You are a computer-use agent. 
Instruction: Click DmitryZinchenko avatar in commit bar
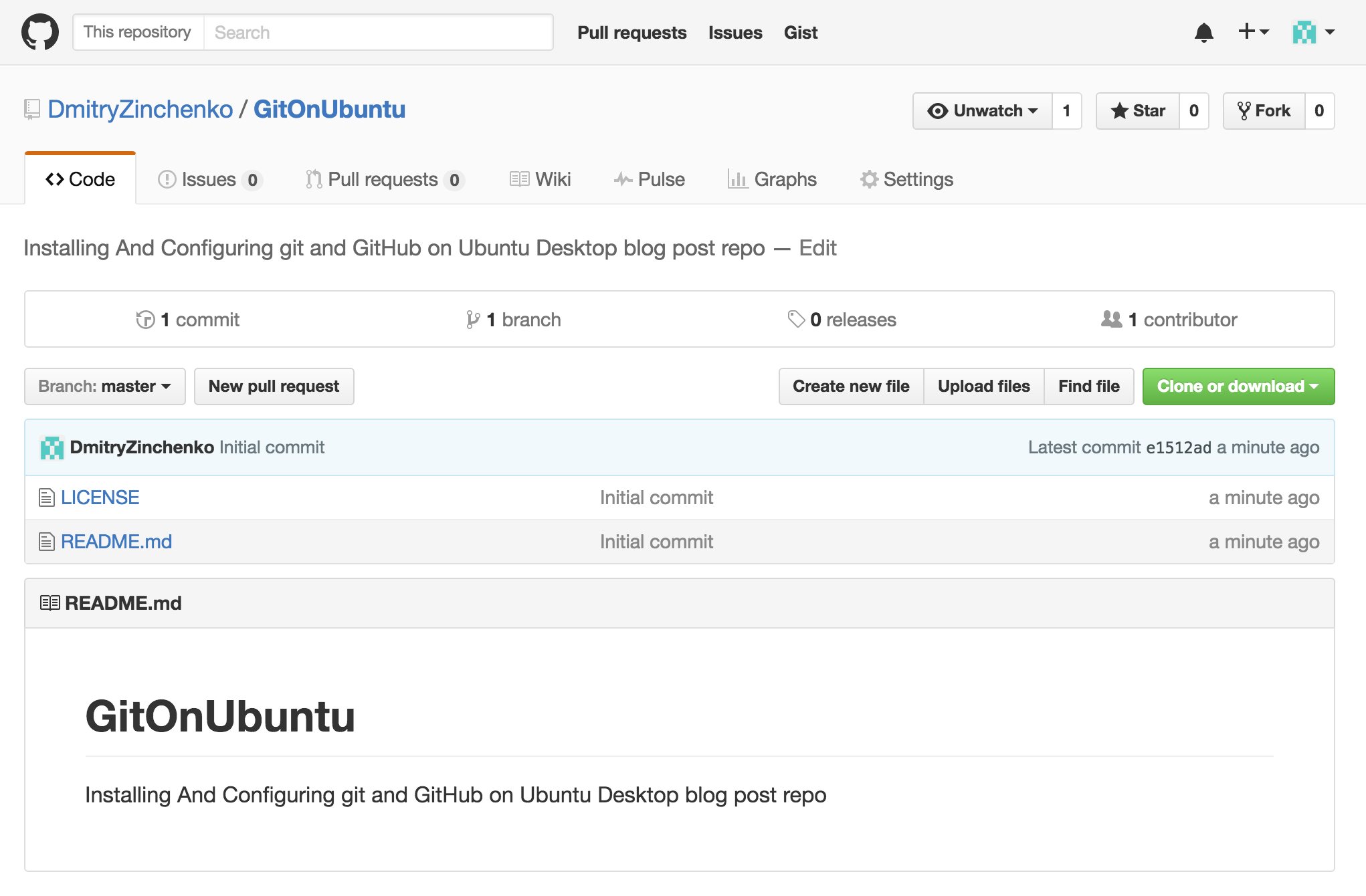[52, 447]
